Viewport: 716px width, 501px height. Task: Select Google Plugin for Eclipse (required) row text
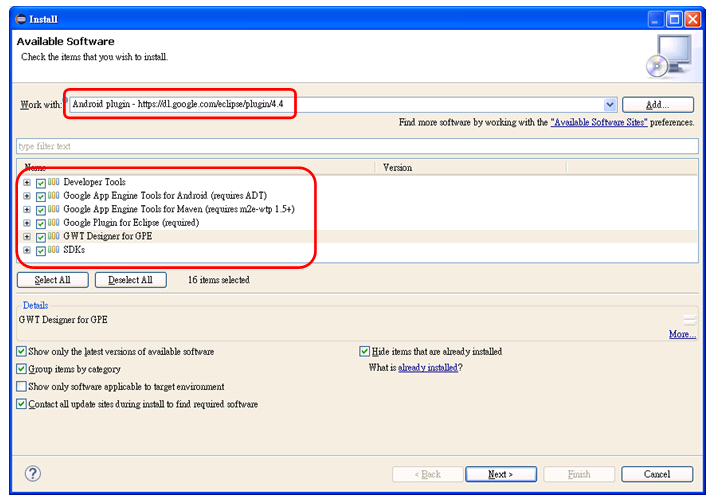(132, 222)
